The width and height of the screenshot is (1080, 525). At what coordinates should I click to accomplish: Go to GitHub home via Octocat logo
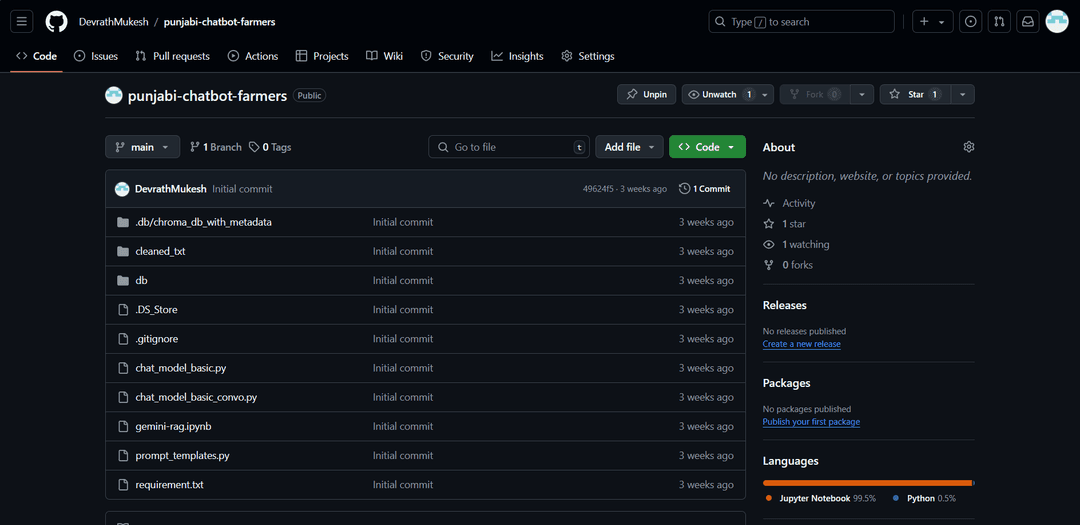(x=56, y=22)
